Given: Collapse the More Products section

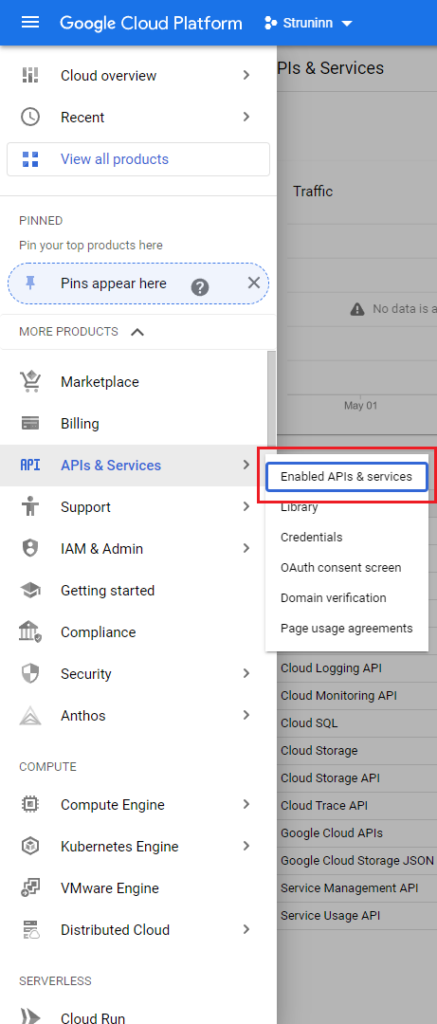Looking at the screenshot, I should coord(137,332).
